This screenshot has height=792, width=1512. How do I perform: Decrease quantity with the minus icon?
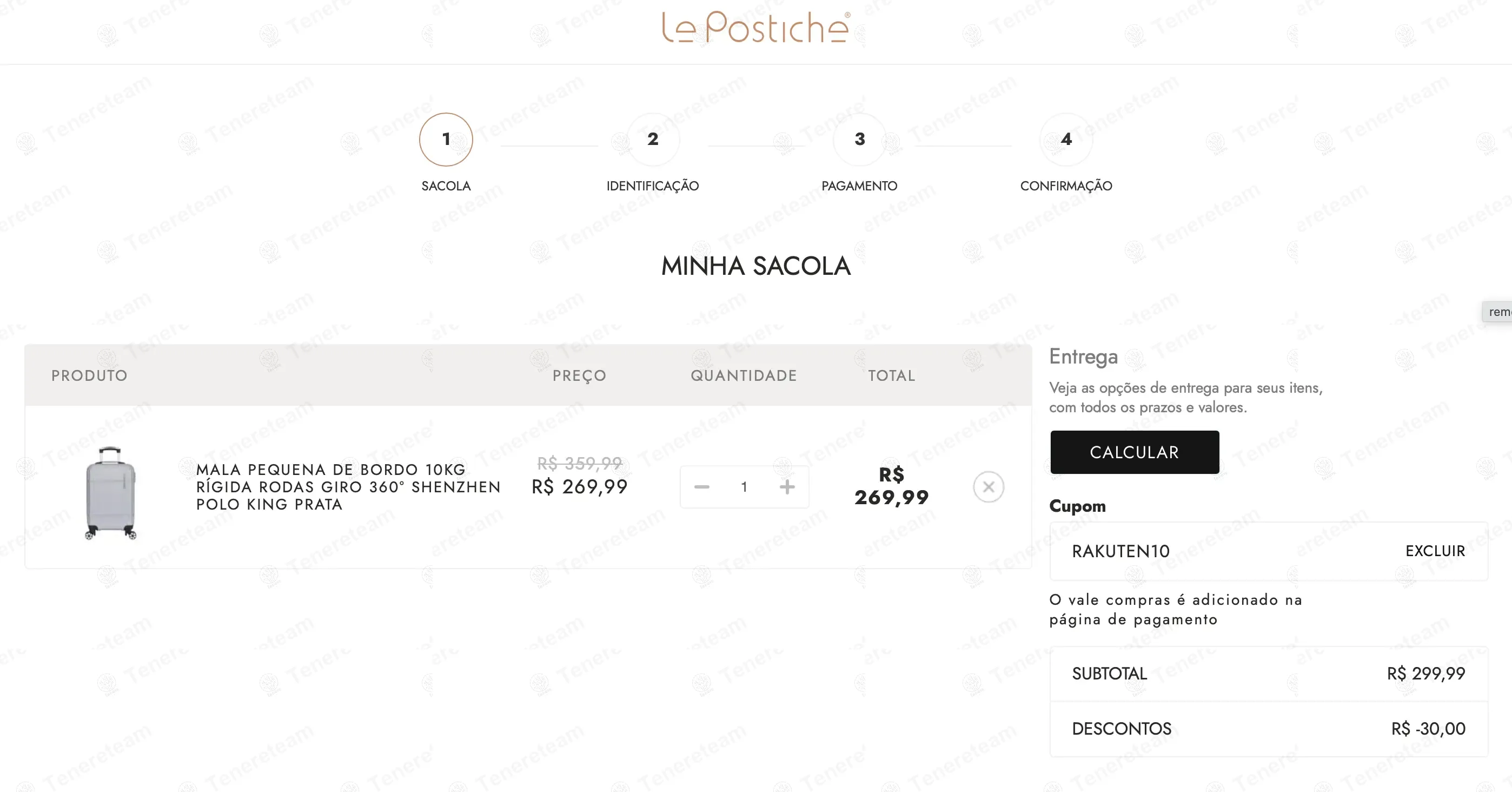point(701,487)
